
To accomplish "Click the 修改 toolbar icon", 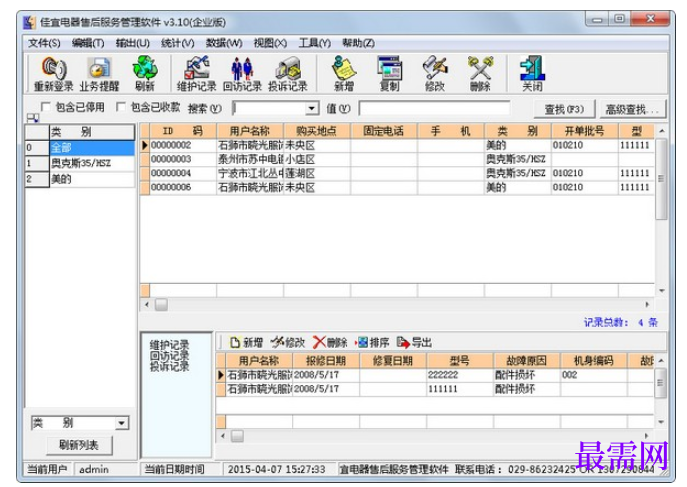I will tap(435, 74).
